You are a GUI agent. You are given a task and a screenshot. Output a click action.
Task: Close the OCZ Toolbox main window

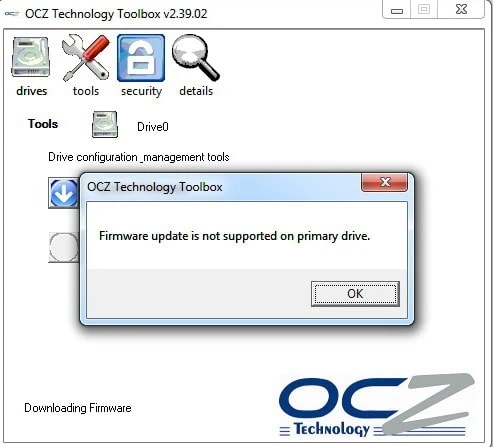(x=461, y=9)
